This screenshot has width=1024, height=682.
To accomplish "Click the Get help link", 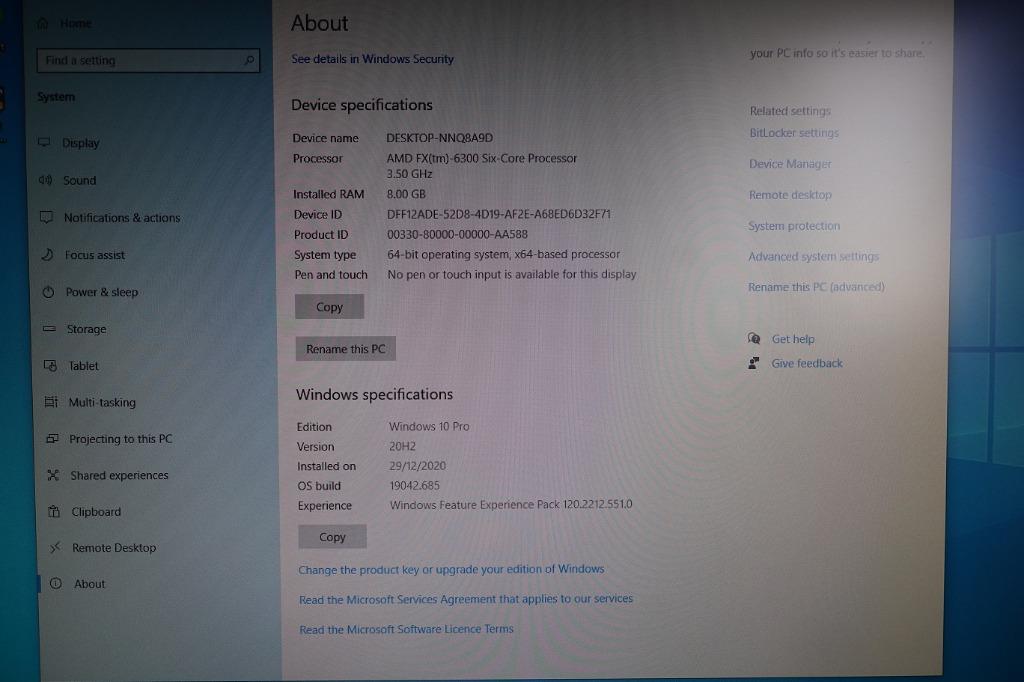I will coord(793,339).
